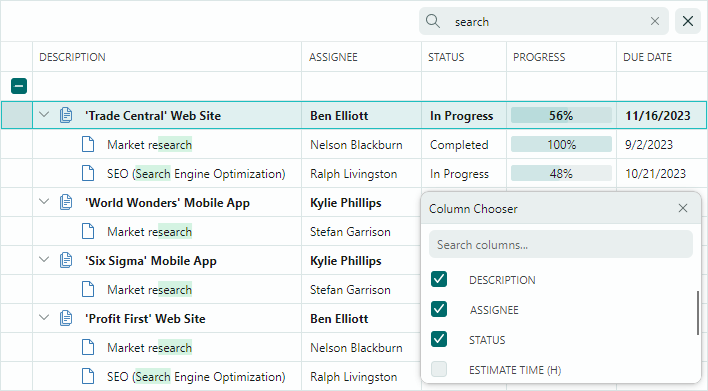The image size is (708, 391).
Task: Select the 'Profit First' Web Site text
Action: 145,319
